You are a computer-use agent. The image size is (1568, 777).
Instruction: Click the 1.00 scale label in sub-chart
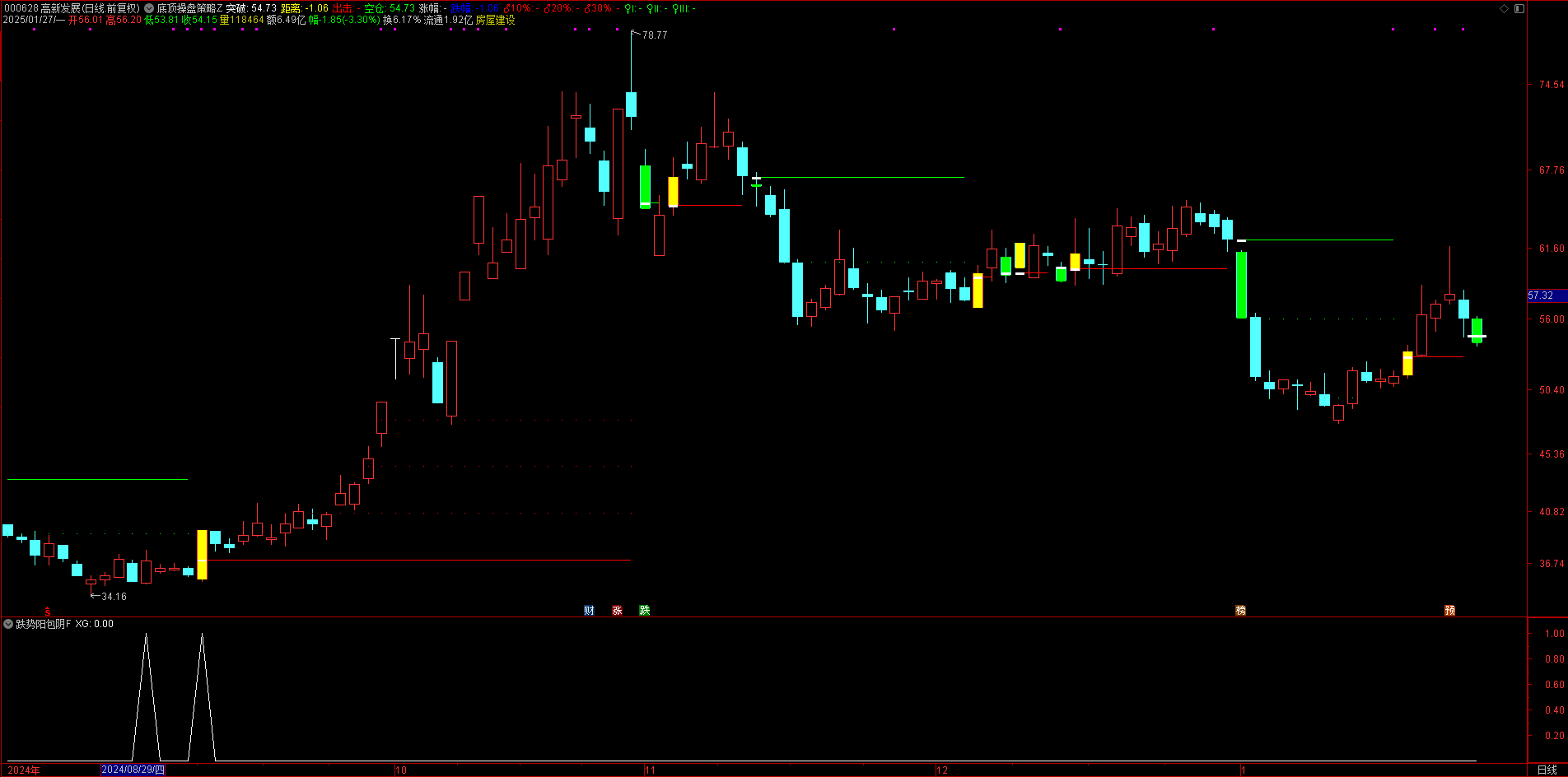pyautogui.click(x=1555, y=634)
